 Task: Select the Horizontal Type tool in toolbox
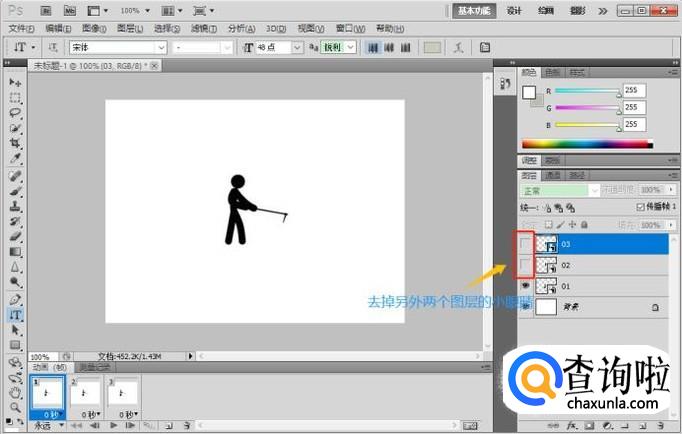15,314
